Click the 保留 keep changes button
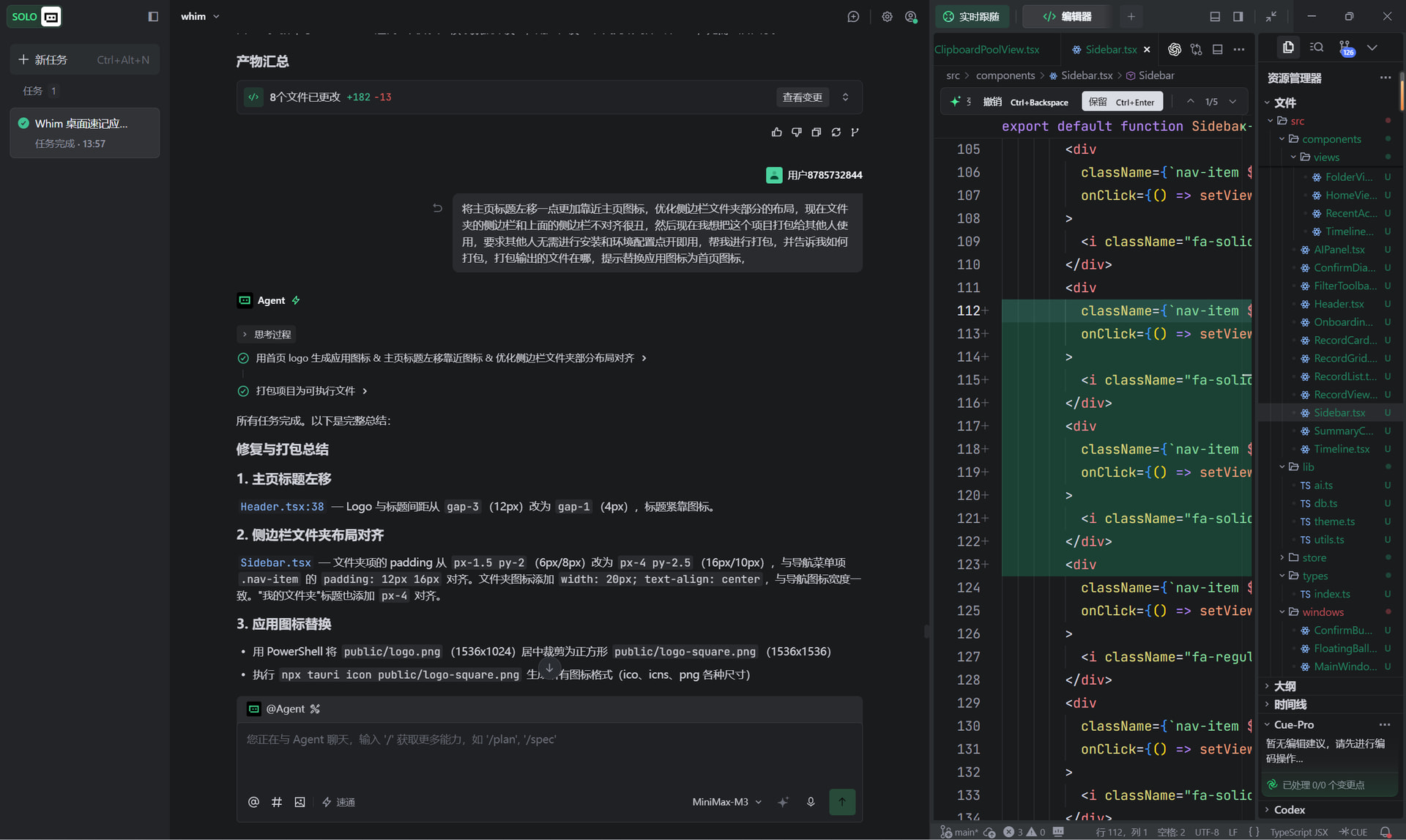The height and width of the screenshot is (840, 1406). [1122, 102]
